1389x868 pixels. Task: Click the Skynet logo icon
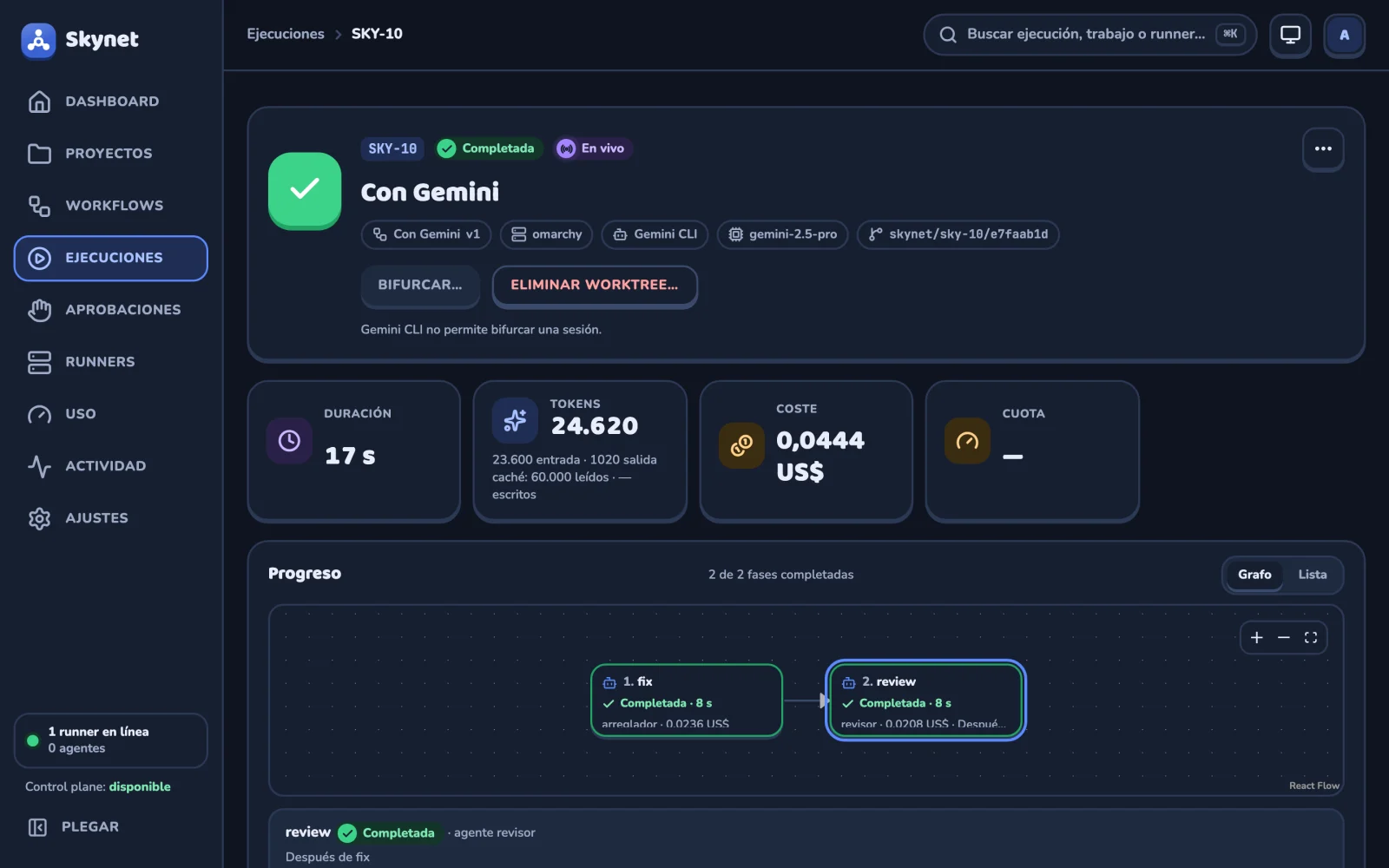click(x=38, y=40)
